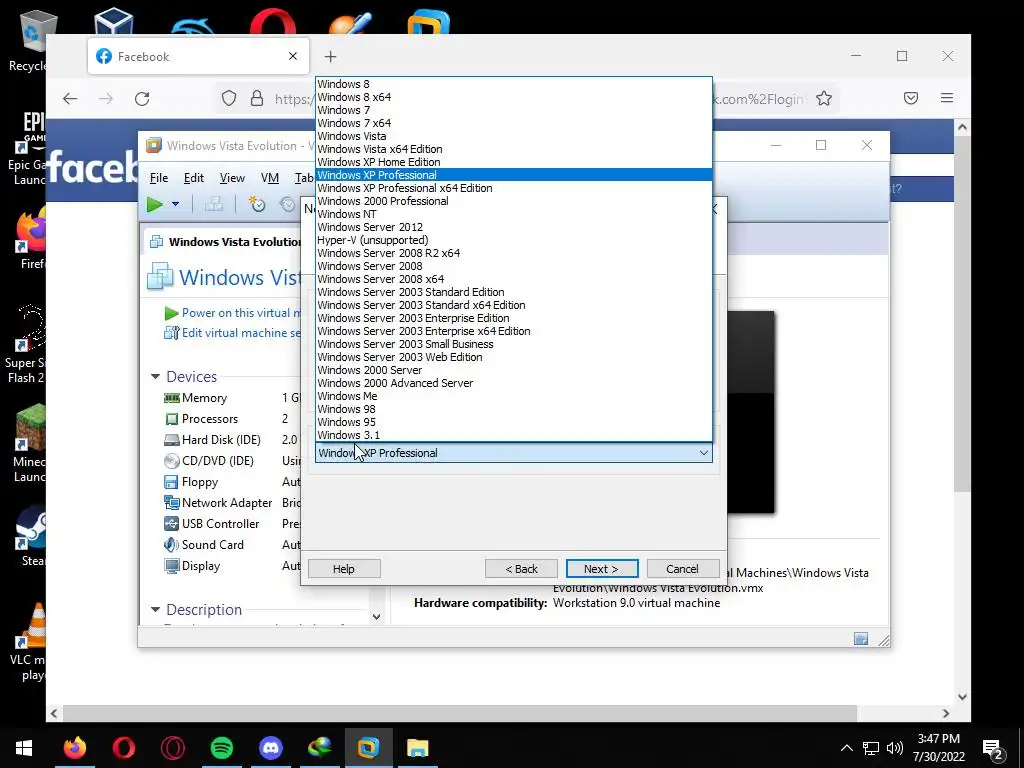Viewport: 1024px width, 768px height.
Task: Go back in Firefox using back arrow
Action: [70, 99]
